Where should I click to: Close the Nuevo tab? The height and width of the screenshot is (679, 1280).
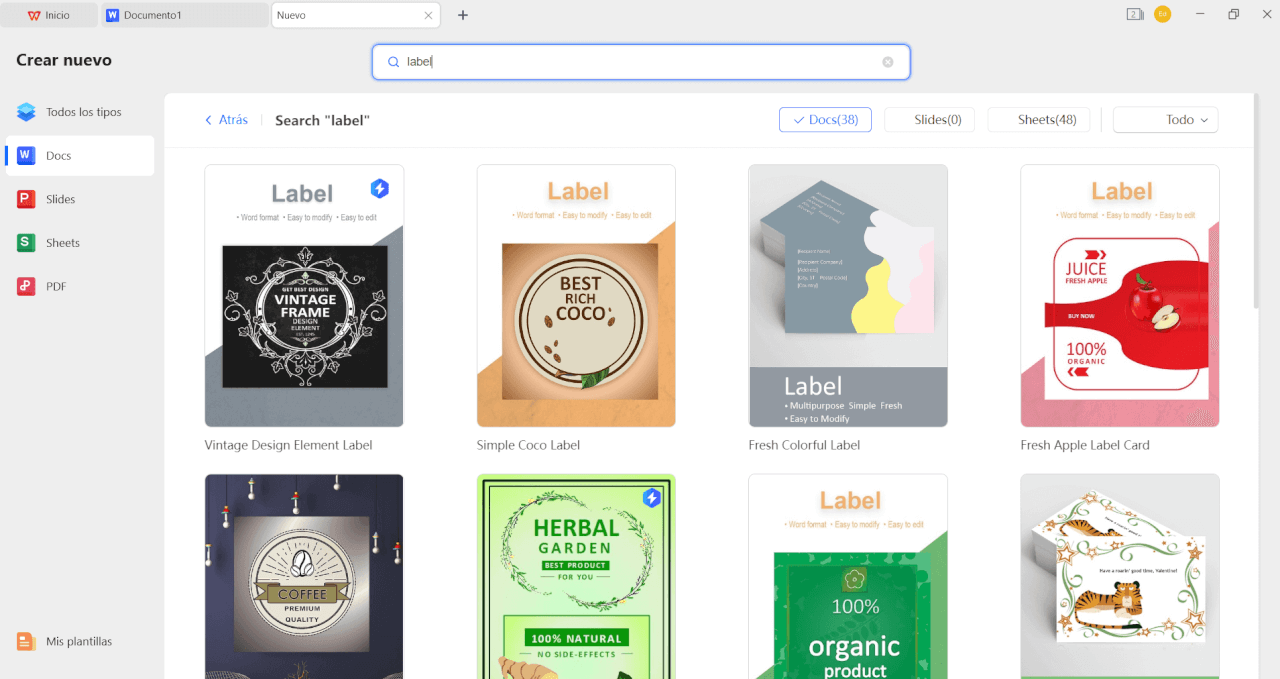(x=429, y=15)
